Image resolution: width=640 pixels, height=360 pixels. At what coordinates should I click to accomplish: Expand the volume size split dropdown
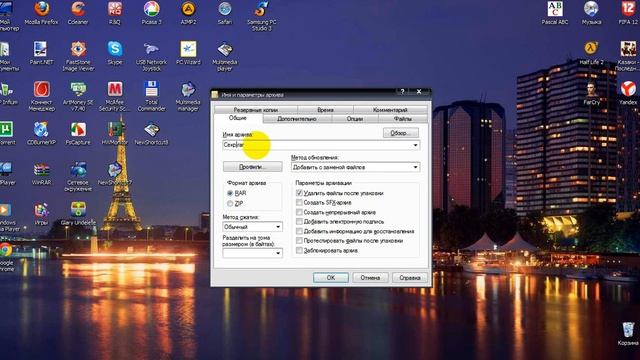278,253
